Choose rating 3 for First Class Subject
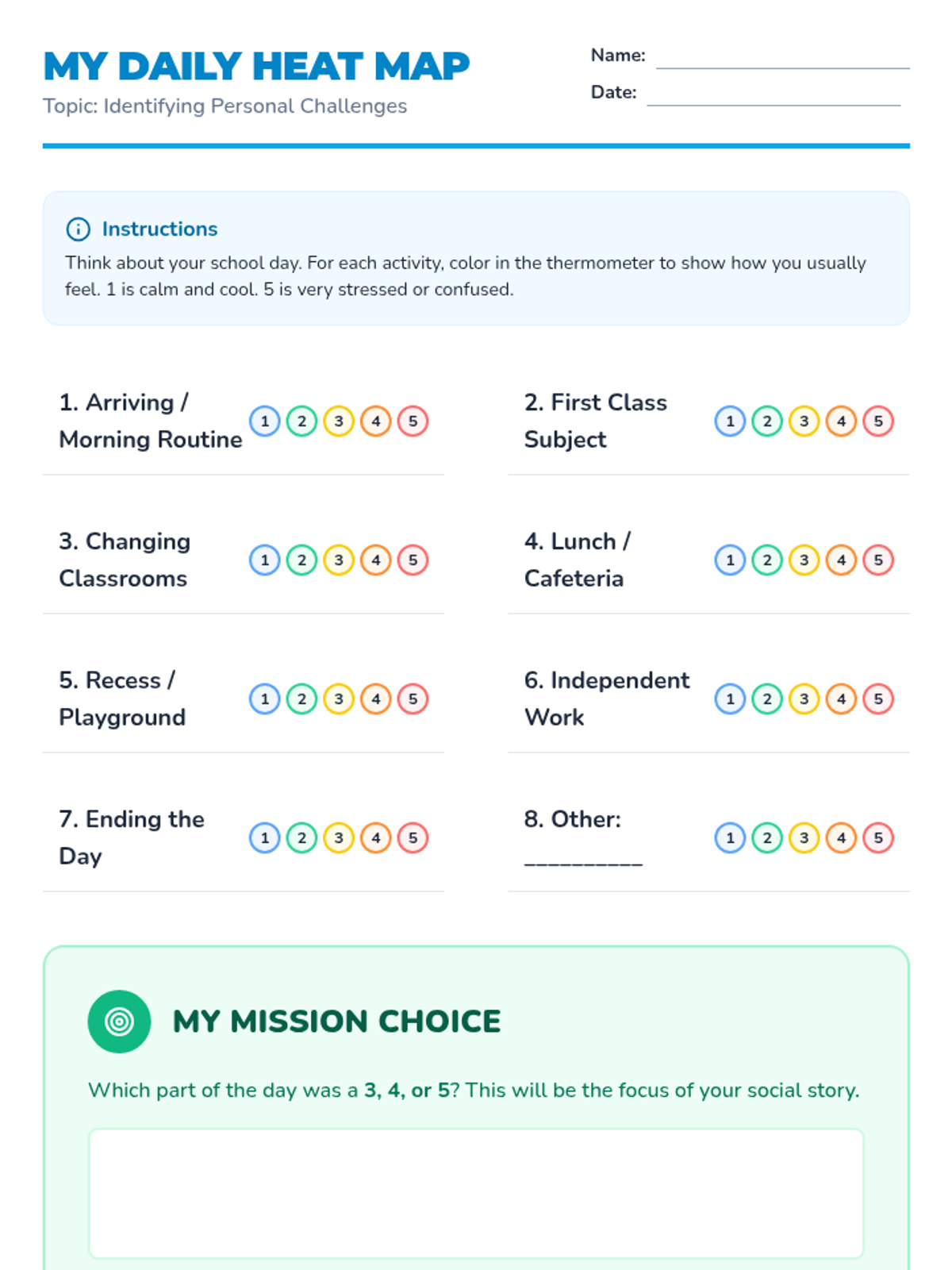 pos(804,421)
